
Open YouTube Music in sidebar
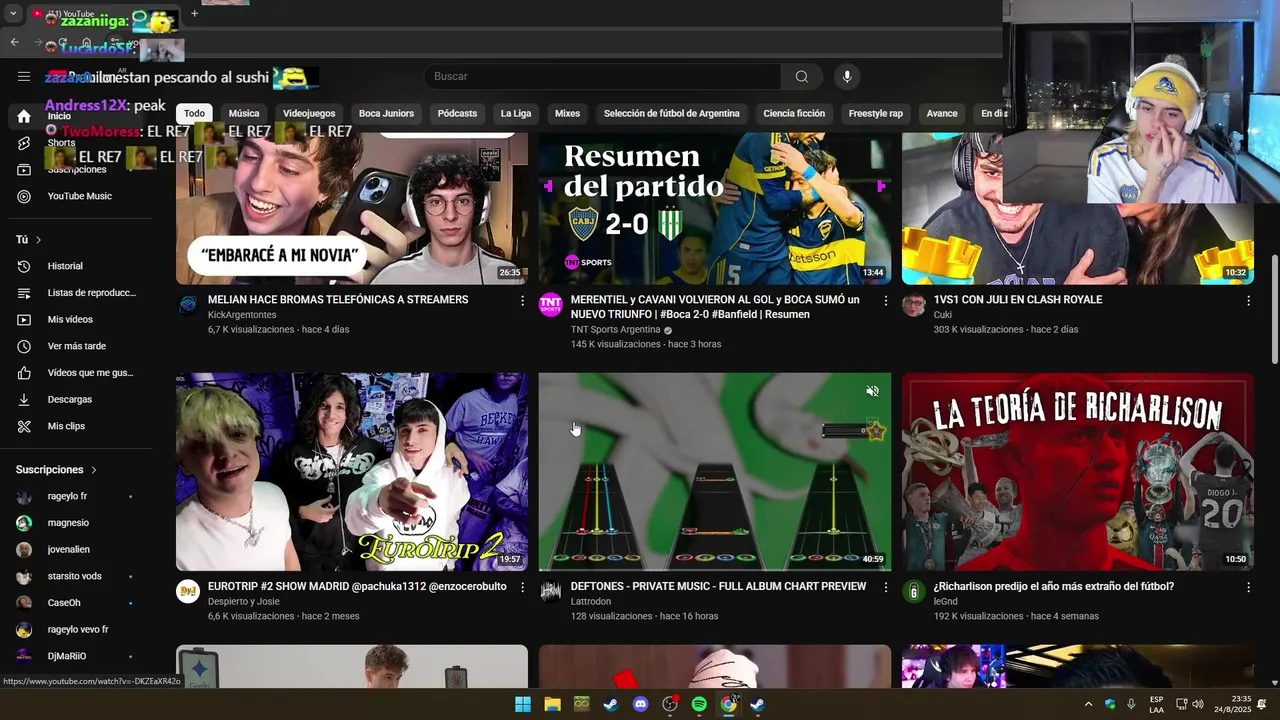(80, 196)
